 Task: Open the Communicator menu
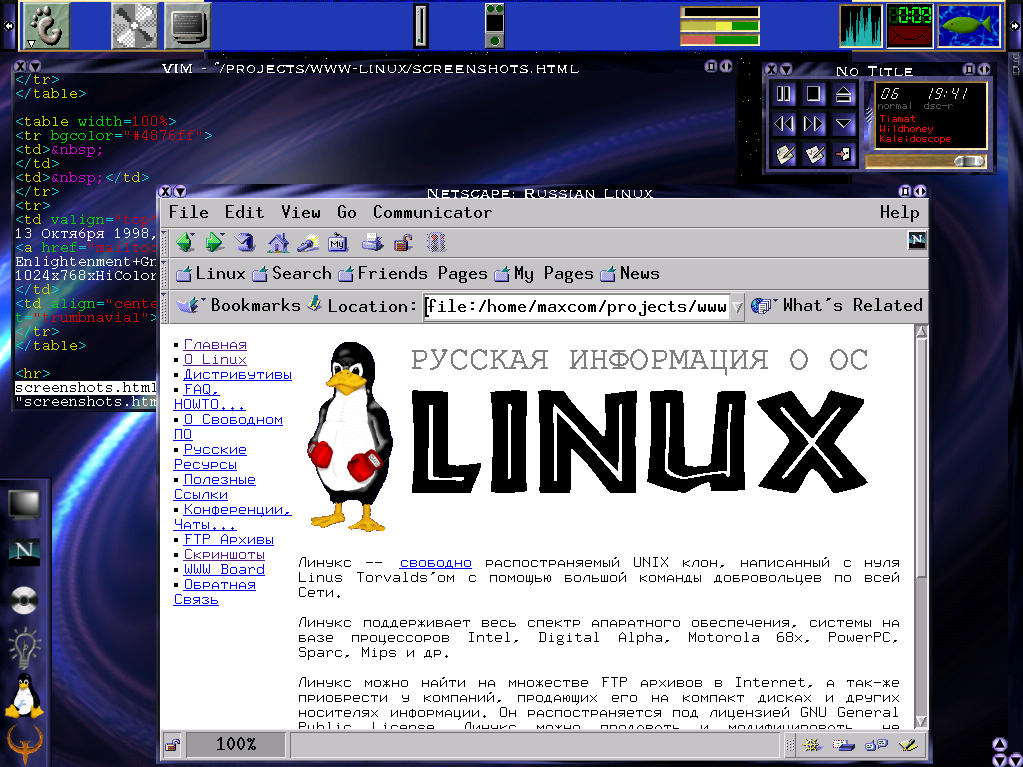(x=432, y=212)
